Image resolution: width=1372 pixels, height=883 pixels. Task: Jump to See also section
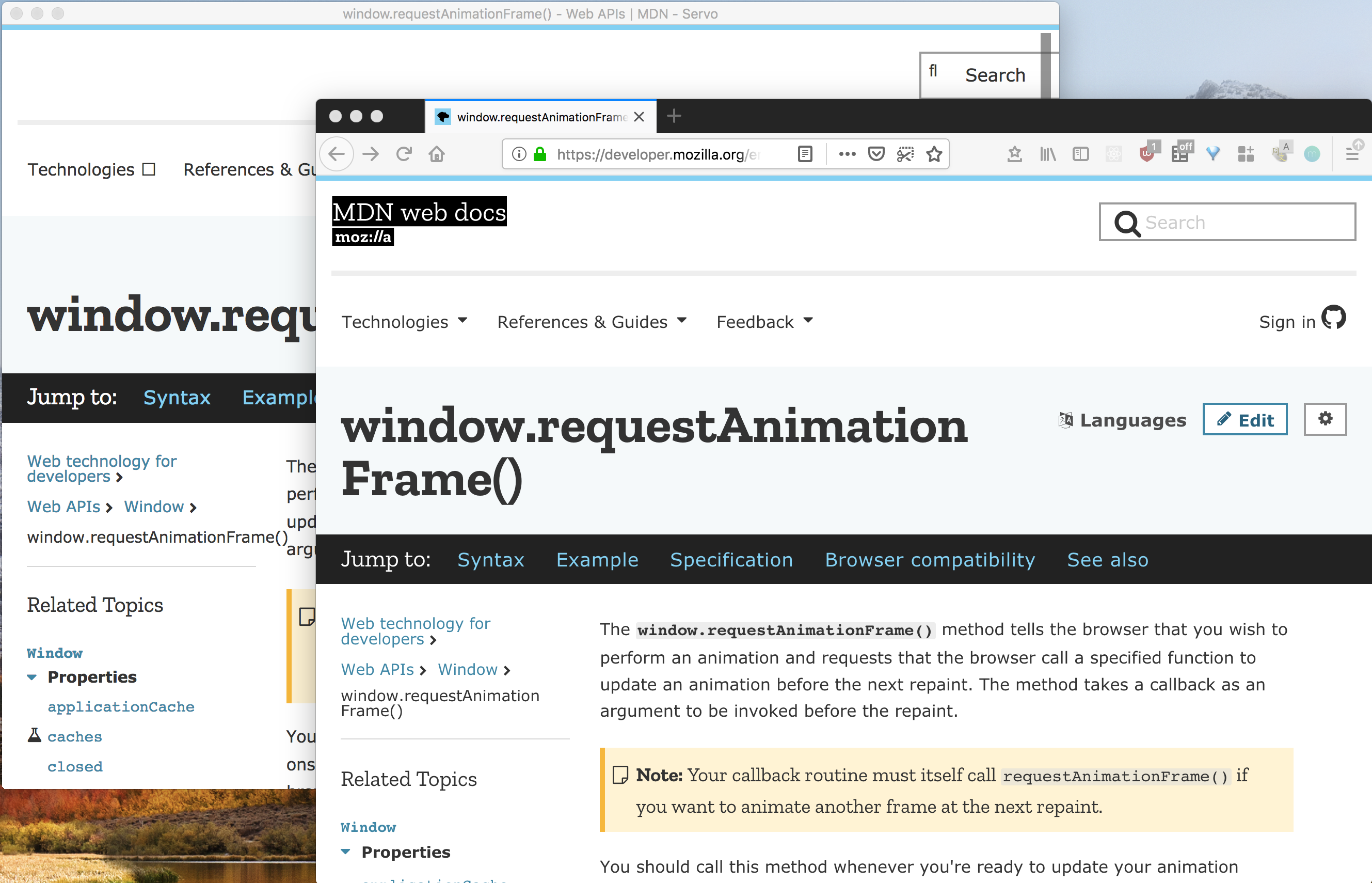[1107, 560]
